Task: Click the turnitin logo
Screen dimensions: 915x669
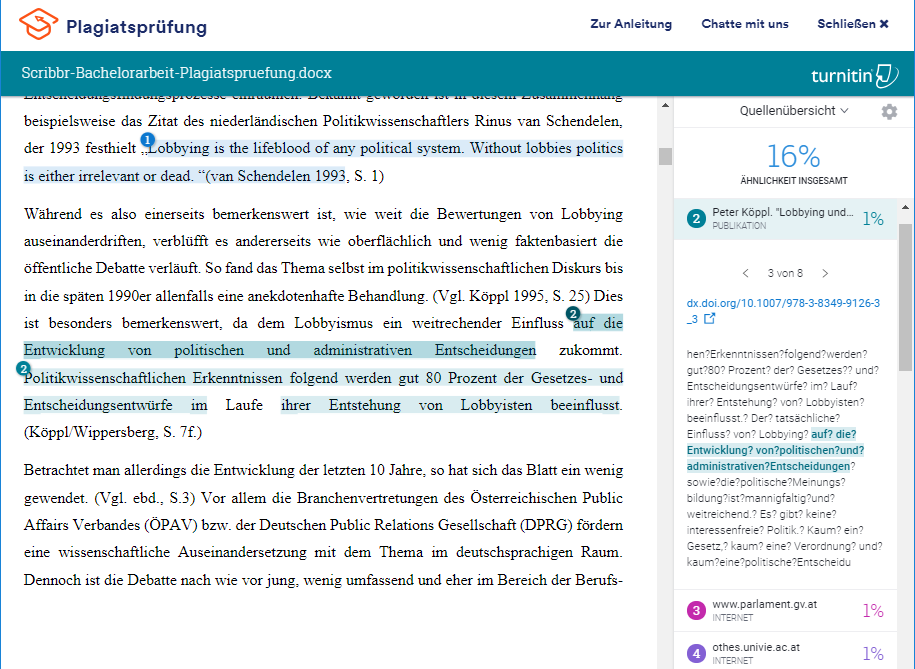Action: tap(854, 75)
